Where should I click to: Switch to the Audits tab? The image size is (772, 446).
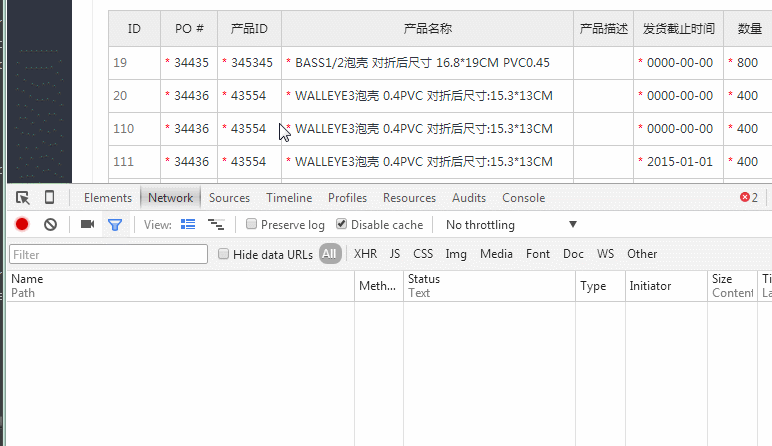pos(469,198)
